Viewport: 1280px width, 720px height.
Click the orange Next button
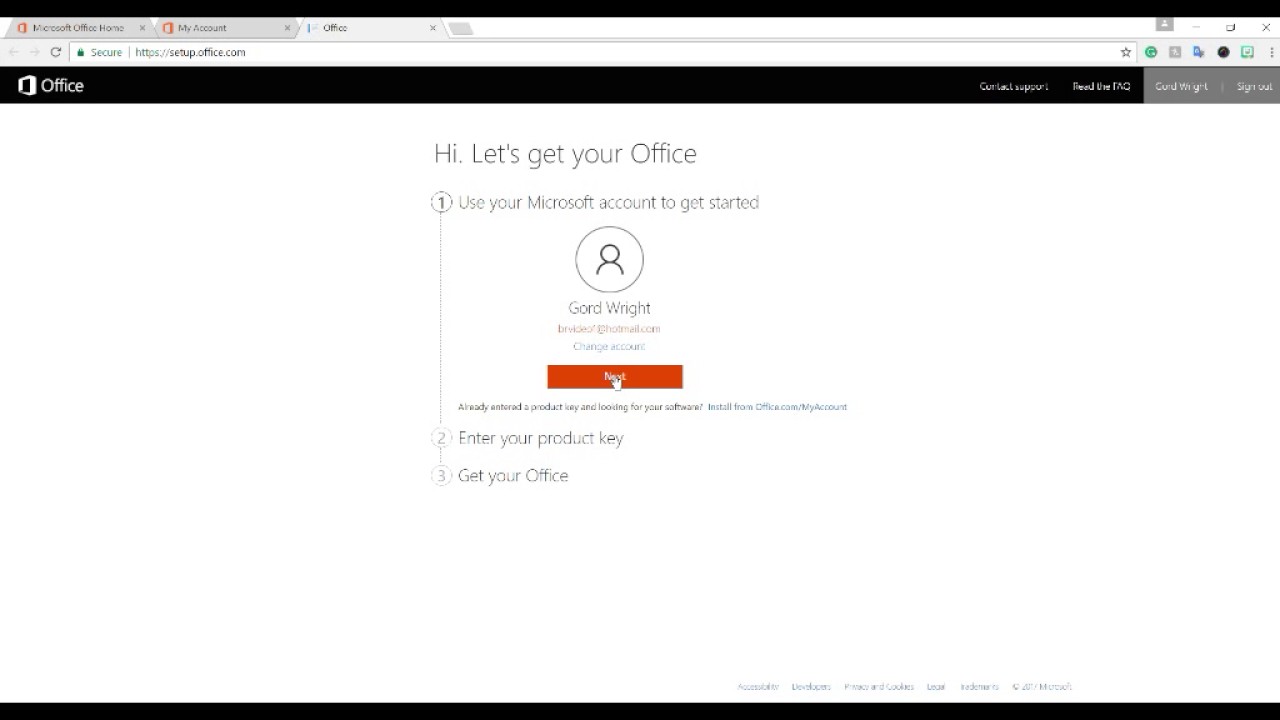pyautogui.click(x=615, y=377)
